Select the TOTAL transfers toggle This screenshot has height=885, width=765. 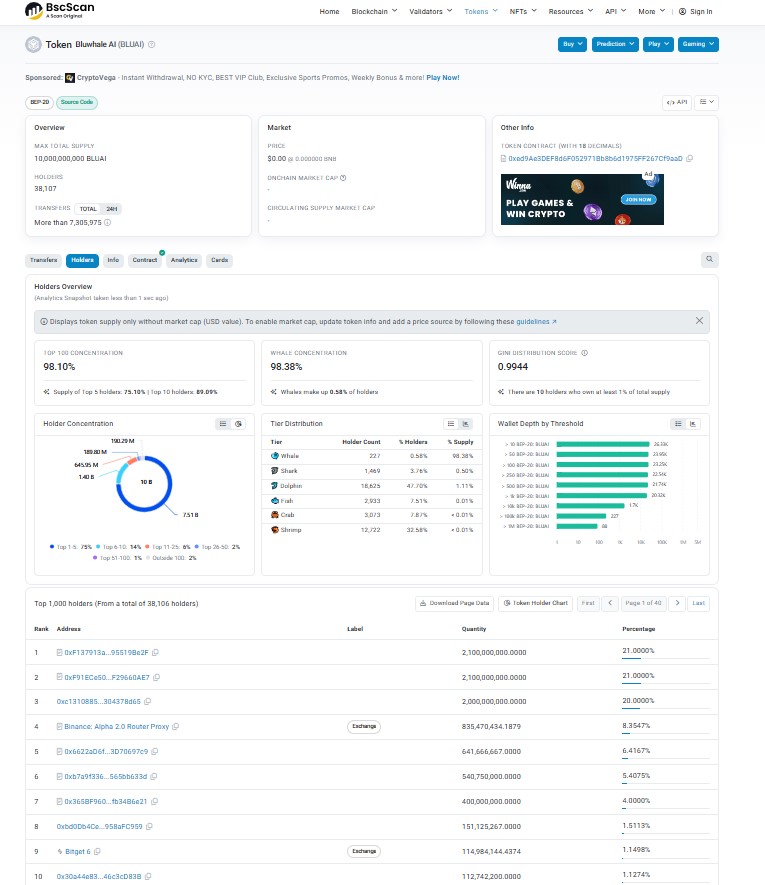click(x=88, y=209)
